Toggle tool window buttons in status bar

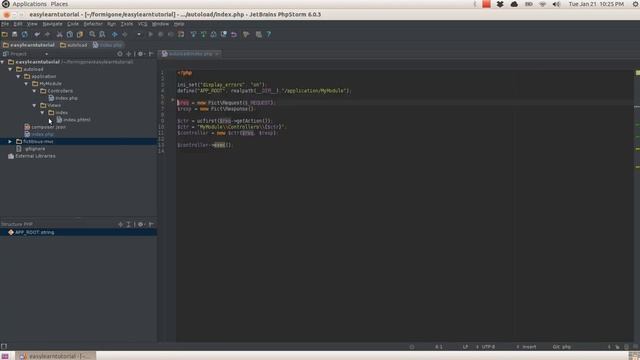coord(4,347)
